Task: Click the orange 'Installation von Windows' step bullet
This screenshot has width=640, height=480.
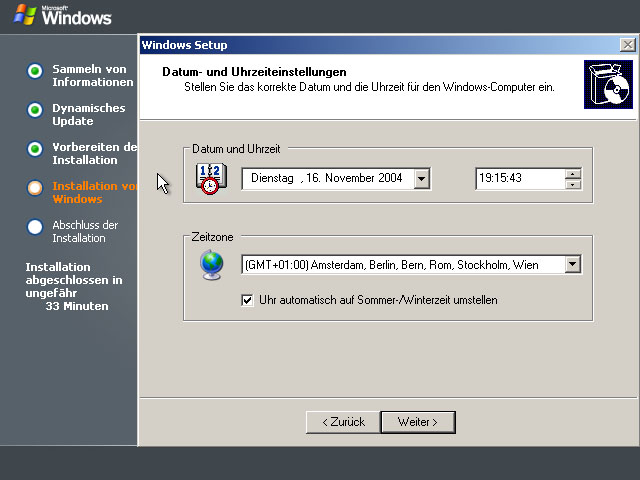Action: pos(35,187)
